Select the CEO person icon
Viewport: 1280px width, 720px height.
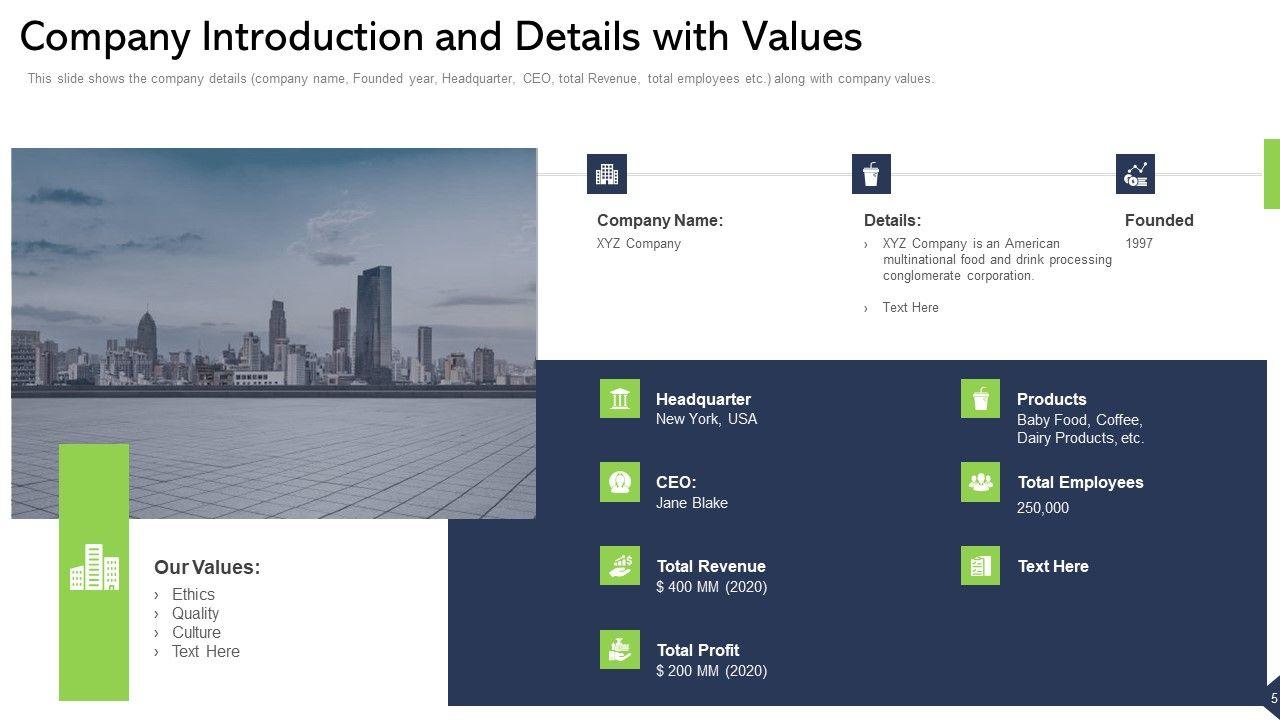coord(620,482)
